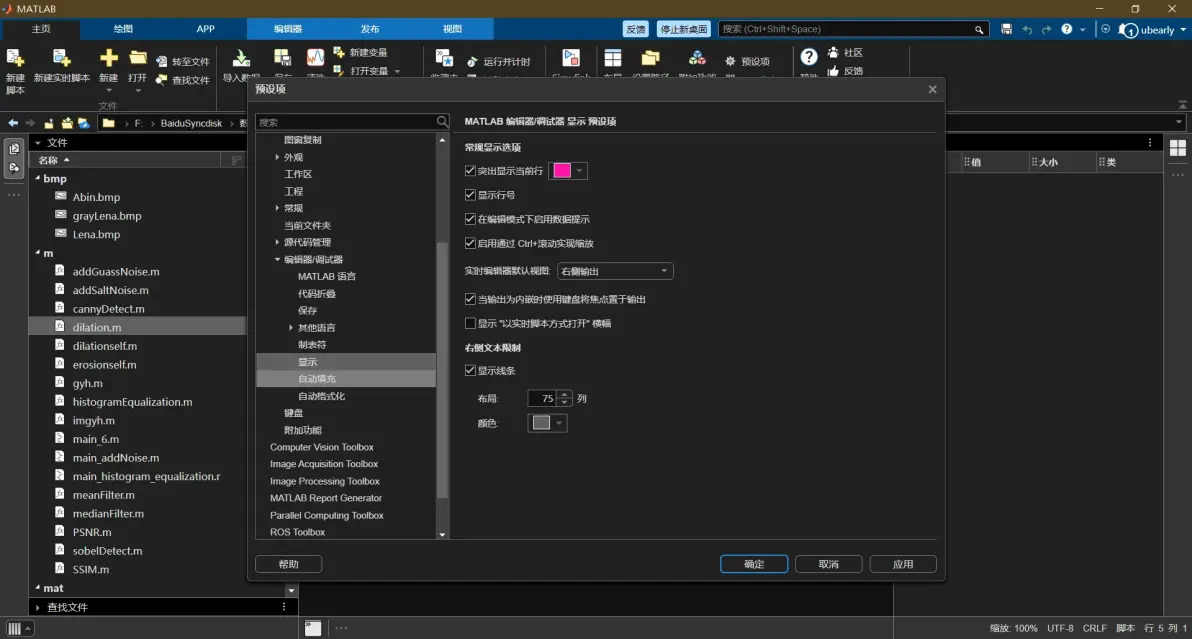
Task: Toggle the keyboard focus on inline output checkbox
Action: 470,299
